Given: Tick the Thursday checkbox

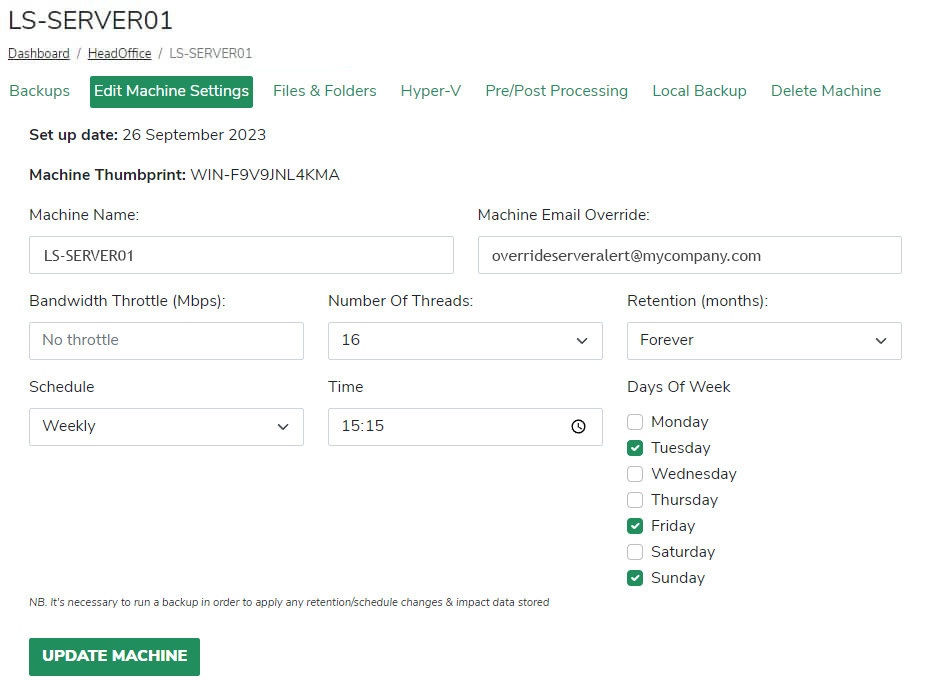Looking at the screenshot, I should point(635,500).
